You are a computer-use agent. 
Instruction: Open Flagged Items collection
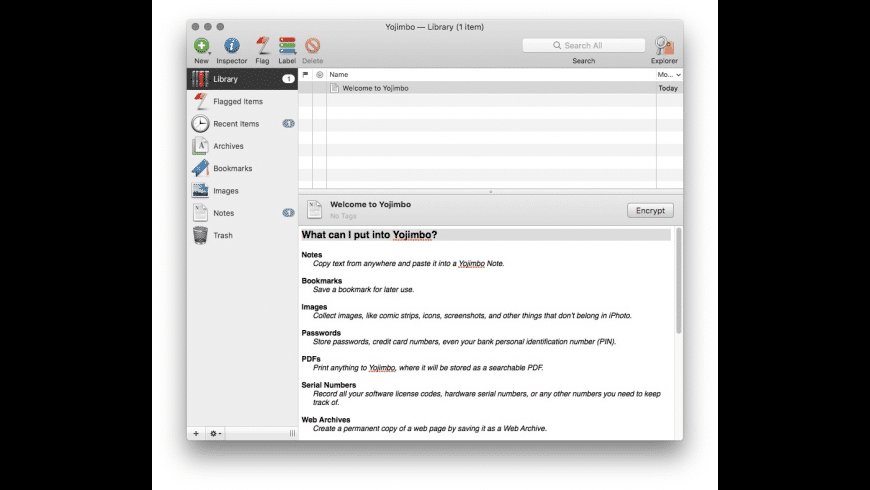pos(242,102)
